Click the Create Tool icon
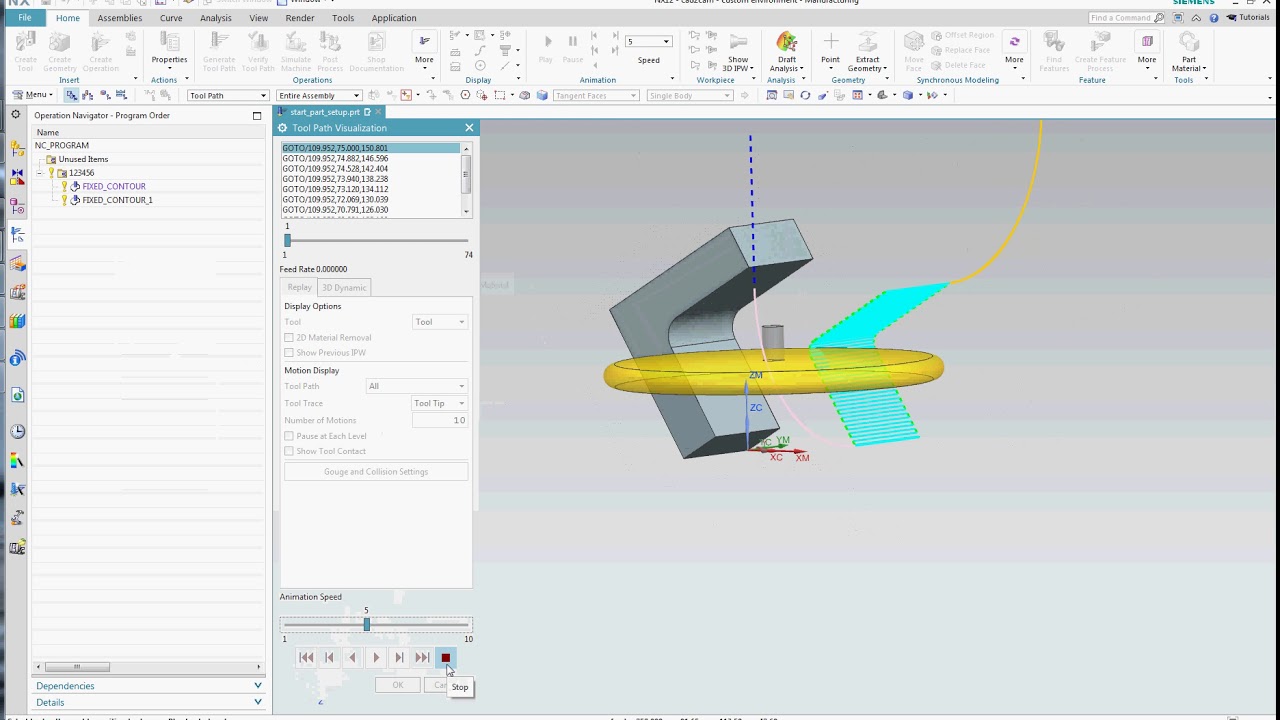Image resolution: width=1280 pixels, height=720 pixels. [26, 51]
